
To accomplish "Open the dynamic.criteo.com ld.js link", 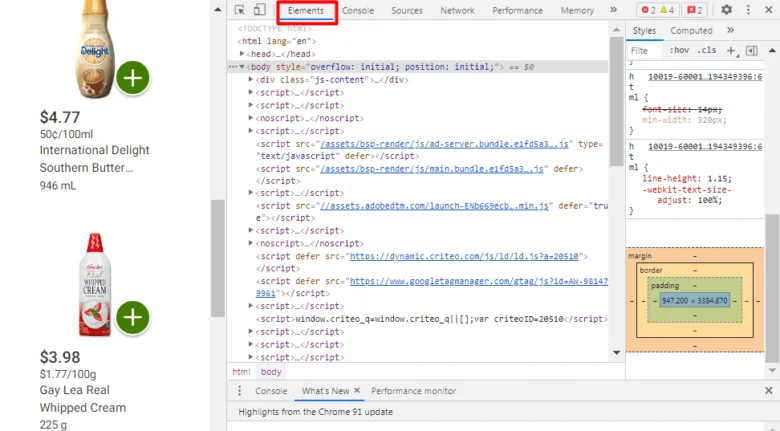I will click(464, 256).
